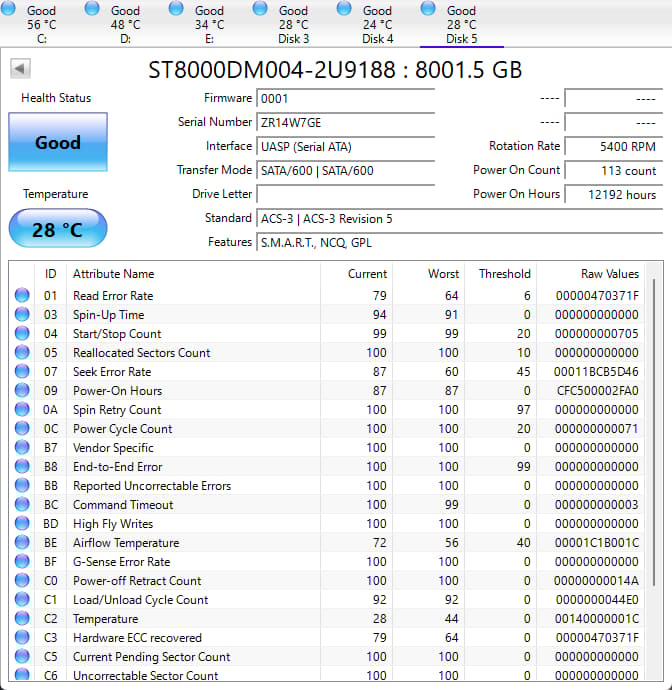Click status orb for Read Error Rate
This screenshot has height=690, width=672.
coord(22,295)
